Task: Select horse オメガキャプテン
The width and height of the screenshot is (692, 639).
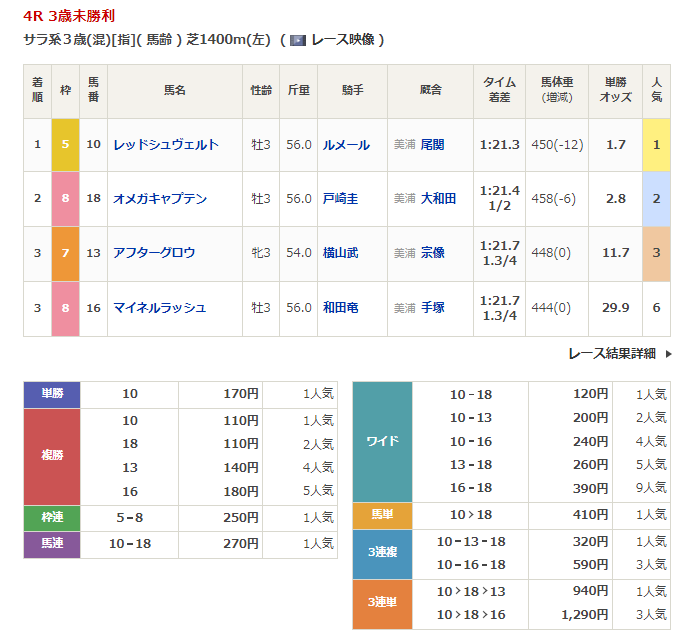Action: [x=160, y=199]
